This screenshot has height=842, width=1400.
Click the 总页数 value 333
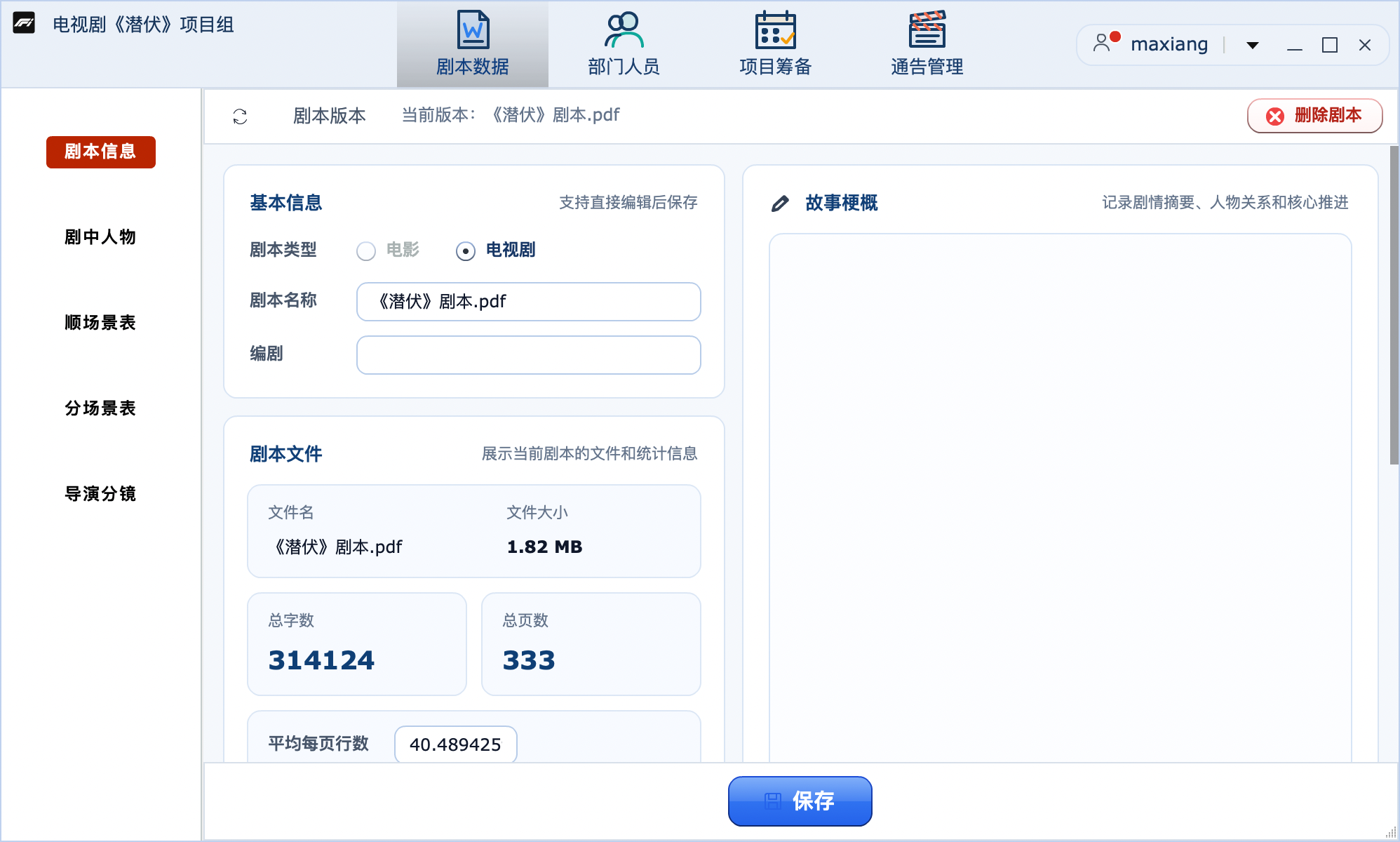(529, 660)
